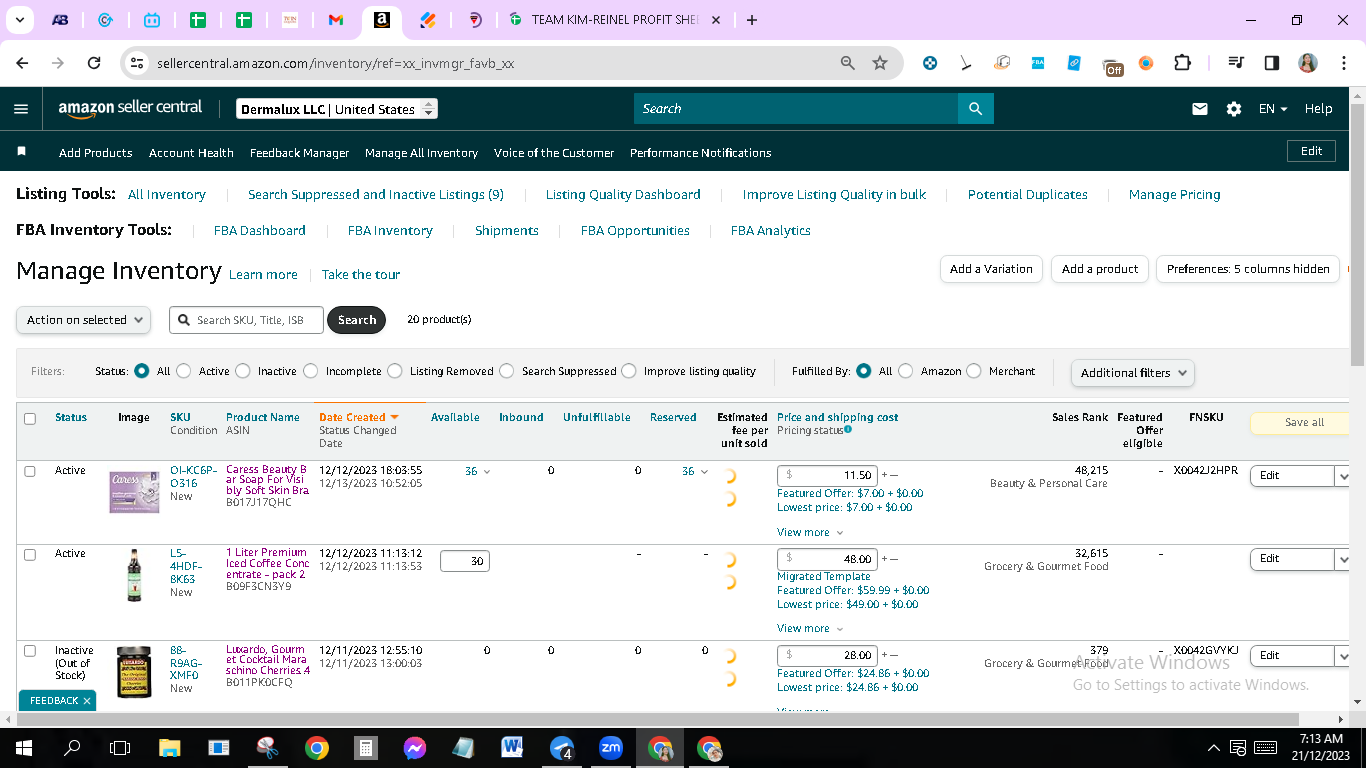
Task: Open the Zoom app in the taskbar
Action: 610,748
